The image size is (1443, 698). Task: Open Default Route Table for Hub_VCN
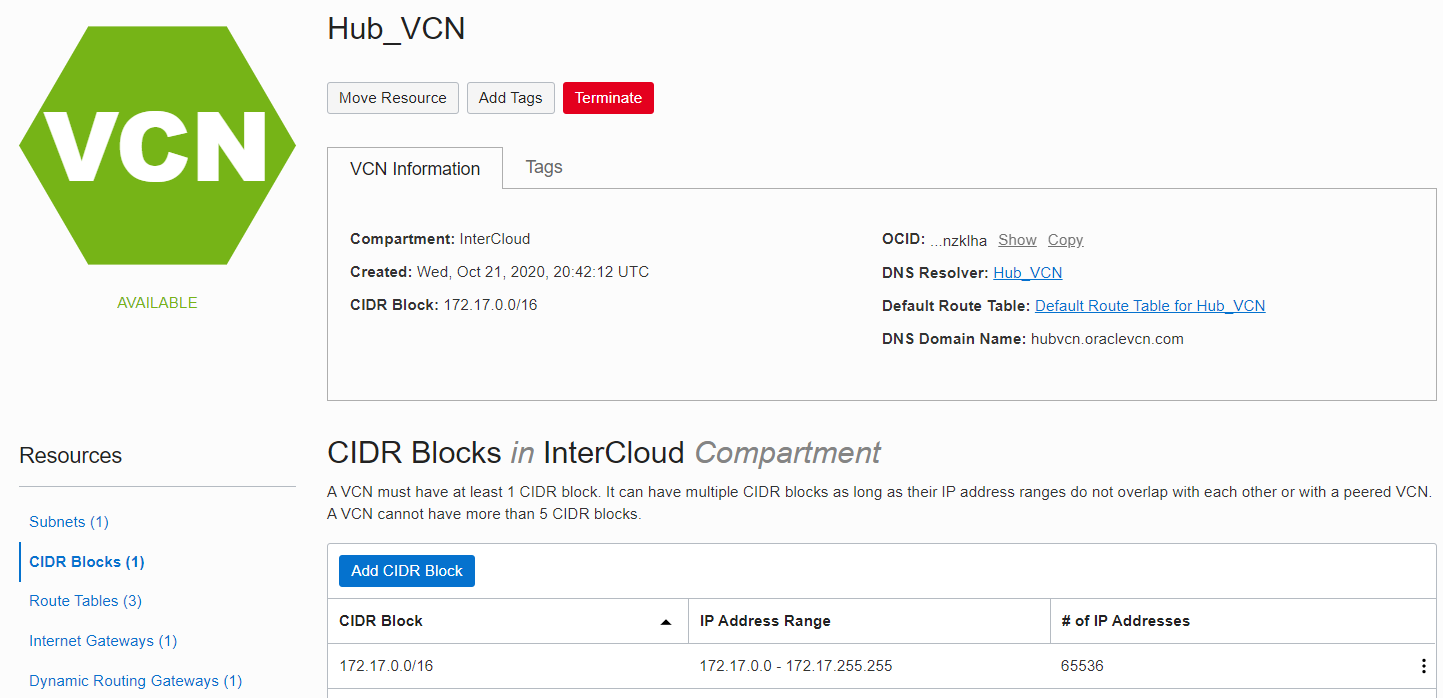pyautogui.click(x=1149, y=306)
